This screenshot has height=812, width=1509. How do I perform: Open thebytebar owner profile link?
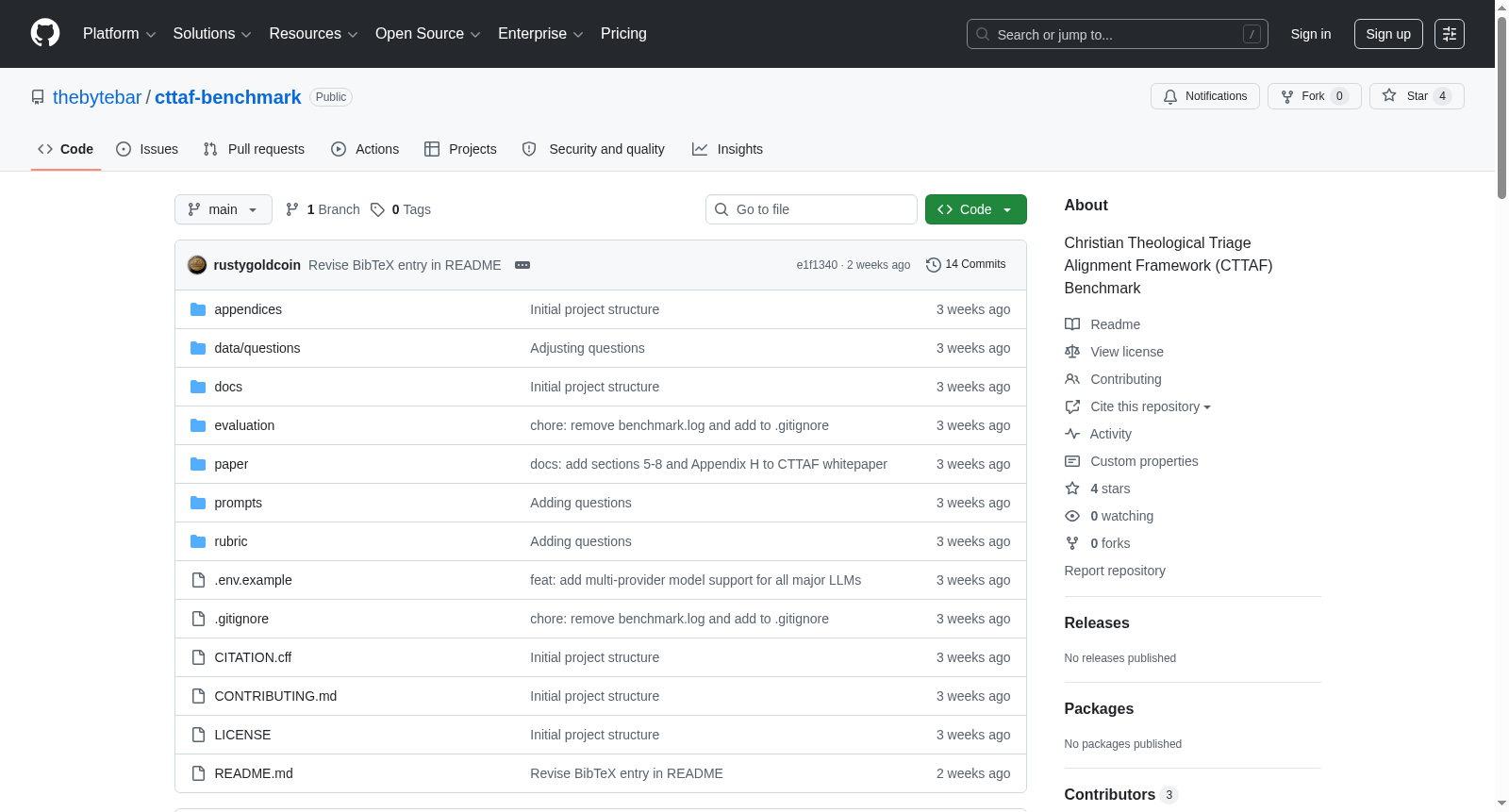coord(97,97)
